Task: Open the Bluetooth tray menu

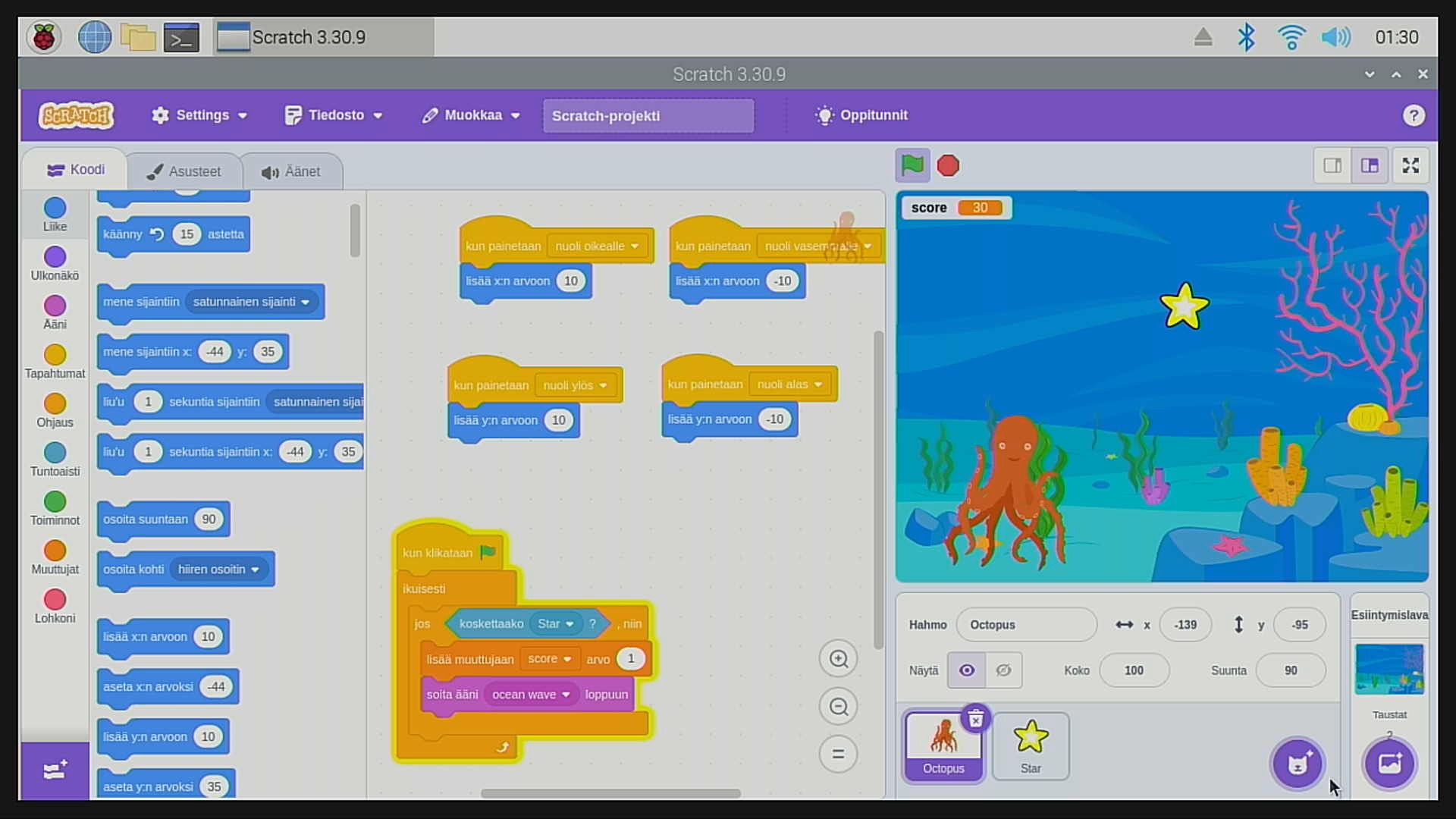Action: [x=1246, y=37]
